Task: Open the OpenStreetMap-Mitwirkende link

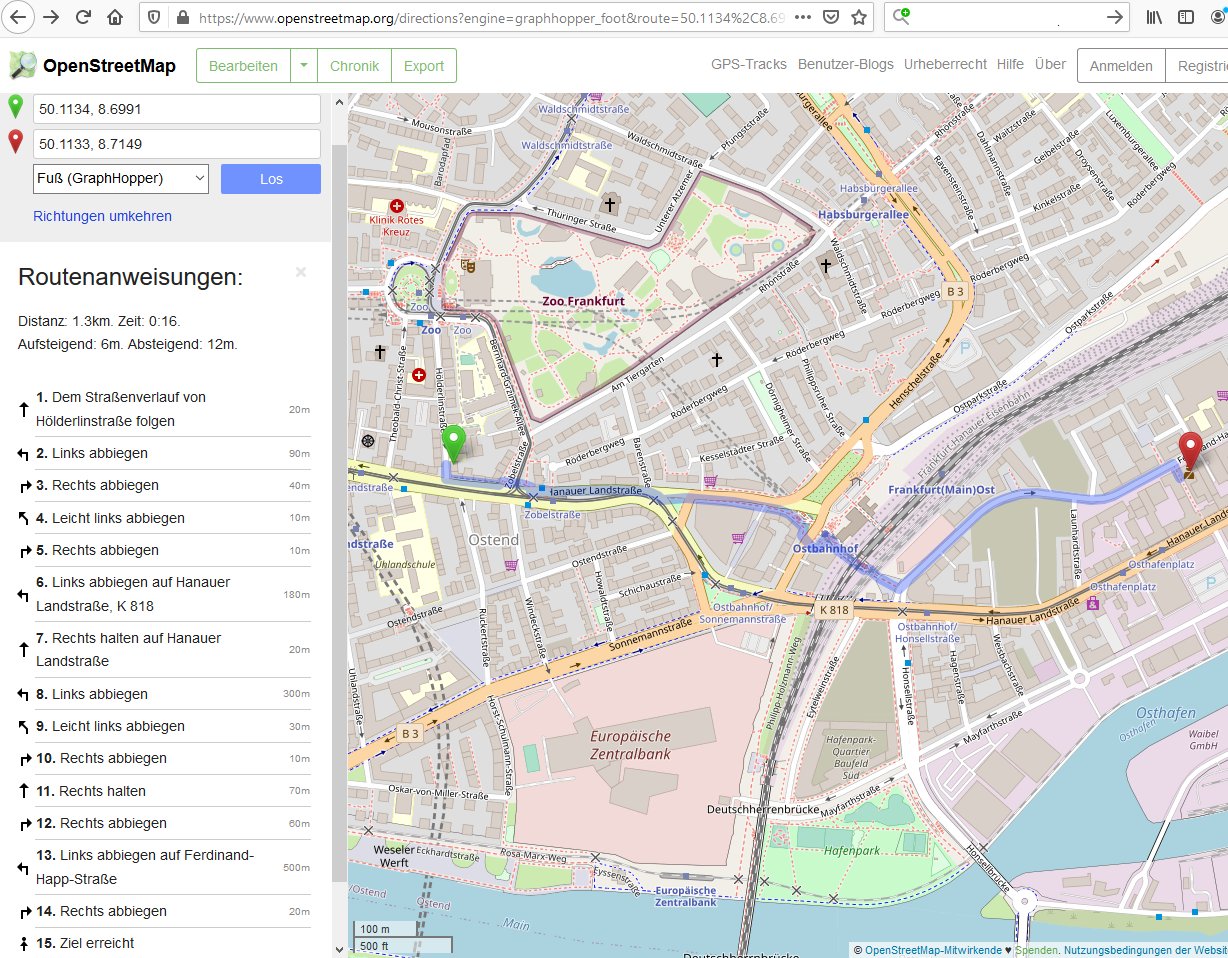Action: pos(933,950)
